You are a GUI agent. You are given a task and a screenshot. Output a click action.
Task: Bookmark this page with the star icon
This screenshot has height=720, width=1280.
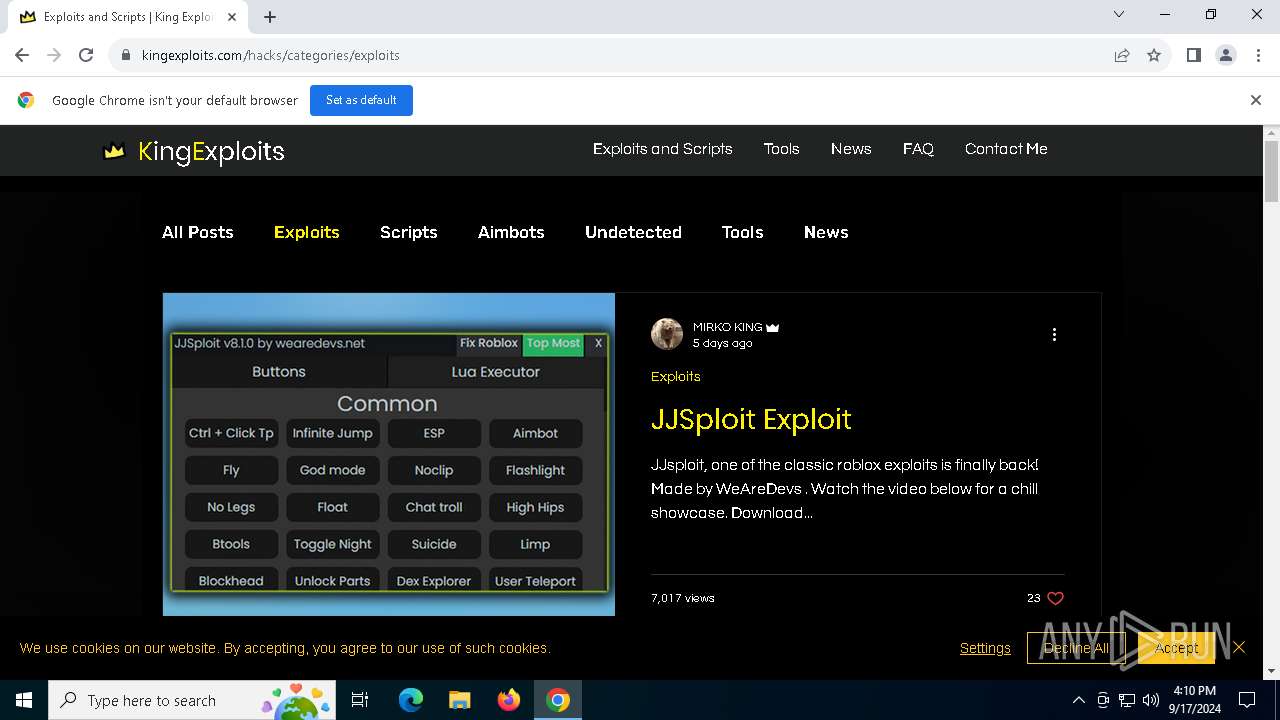click(1154, 55)
